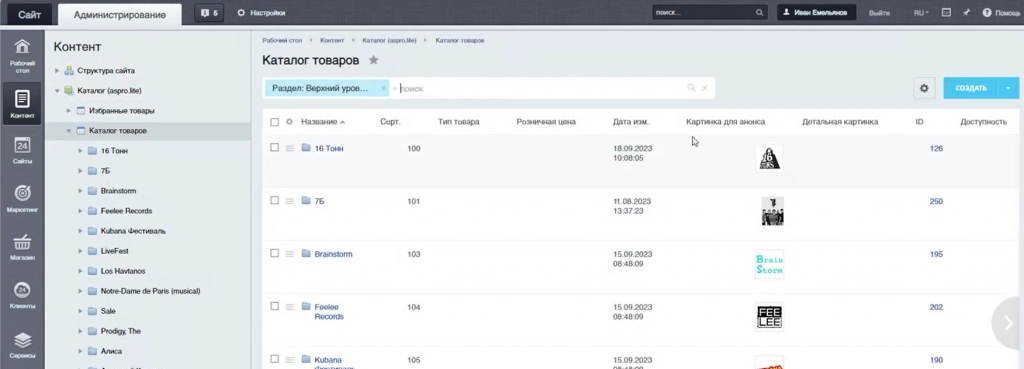Click folder icon of 16 Тонн row
This screenshot has width=1024, height=369.
pos(306,148)
